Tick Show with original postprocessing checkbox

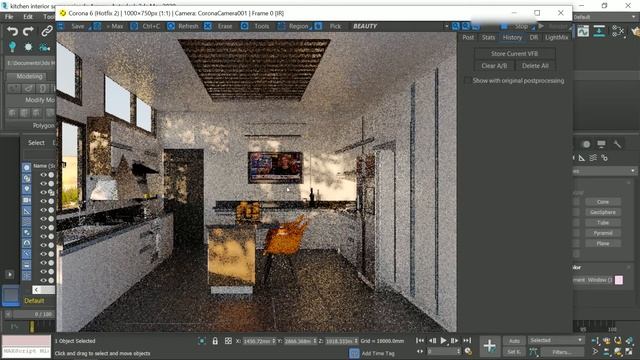[x=467, y=81]
